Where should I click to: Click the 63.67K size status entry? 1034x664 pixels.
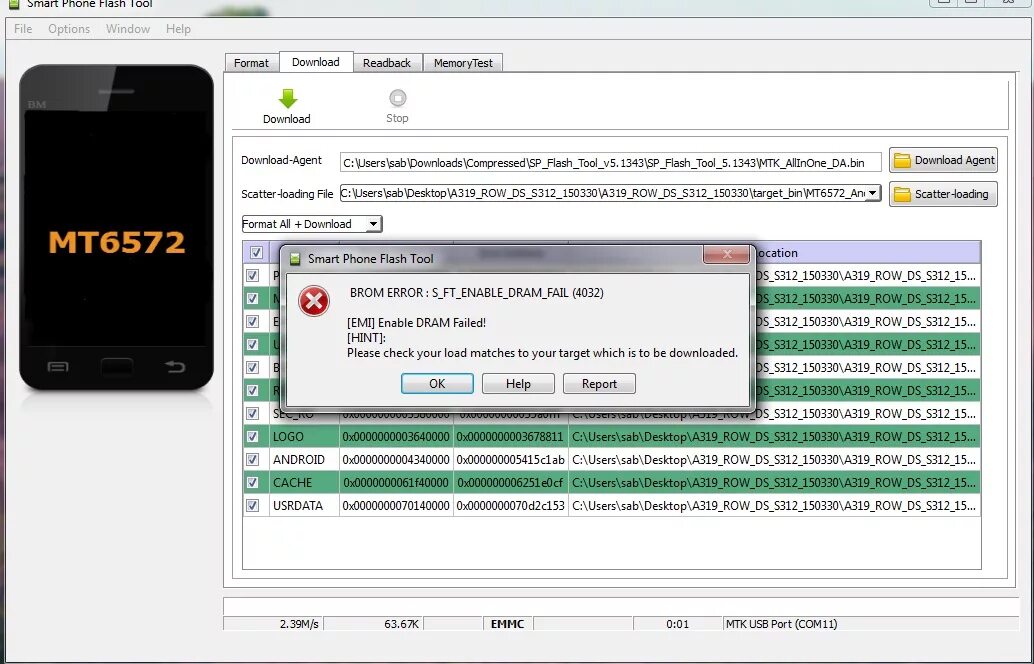click(x=374, y=624)
